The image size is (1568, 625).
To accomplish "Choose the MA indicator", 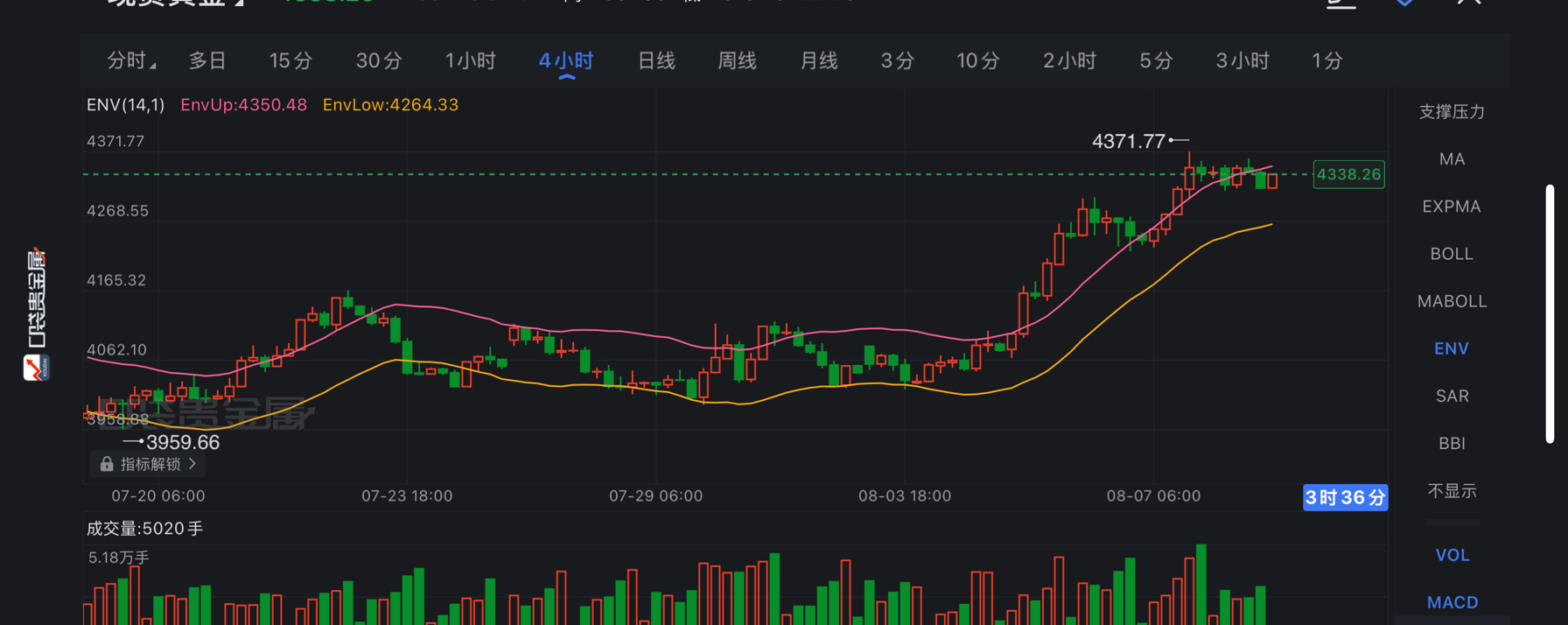I will [x=1452, y=159].
